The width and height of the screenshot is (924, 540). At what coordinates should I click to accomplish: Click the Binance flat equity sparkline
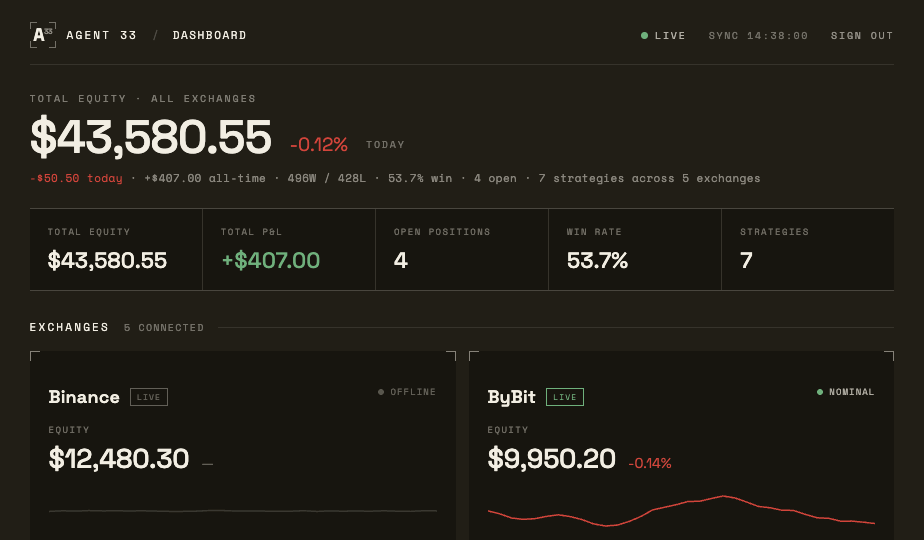(243, 511)
